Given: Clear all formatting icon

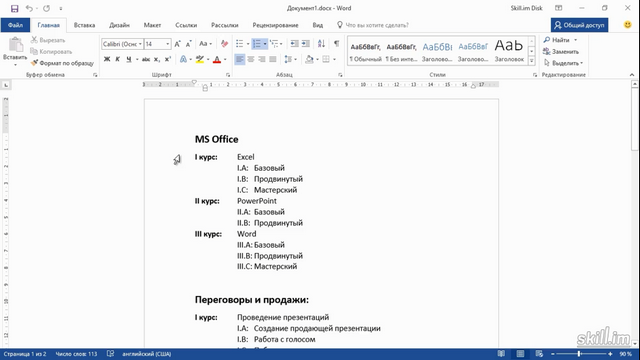Looking at the screenshot, I should [x=224, y=44].
